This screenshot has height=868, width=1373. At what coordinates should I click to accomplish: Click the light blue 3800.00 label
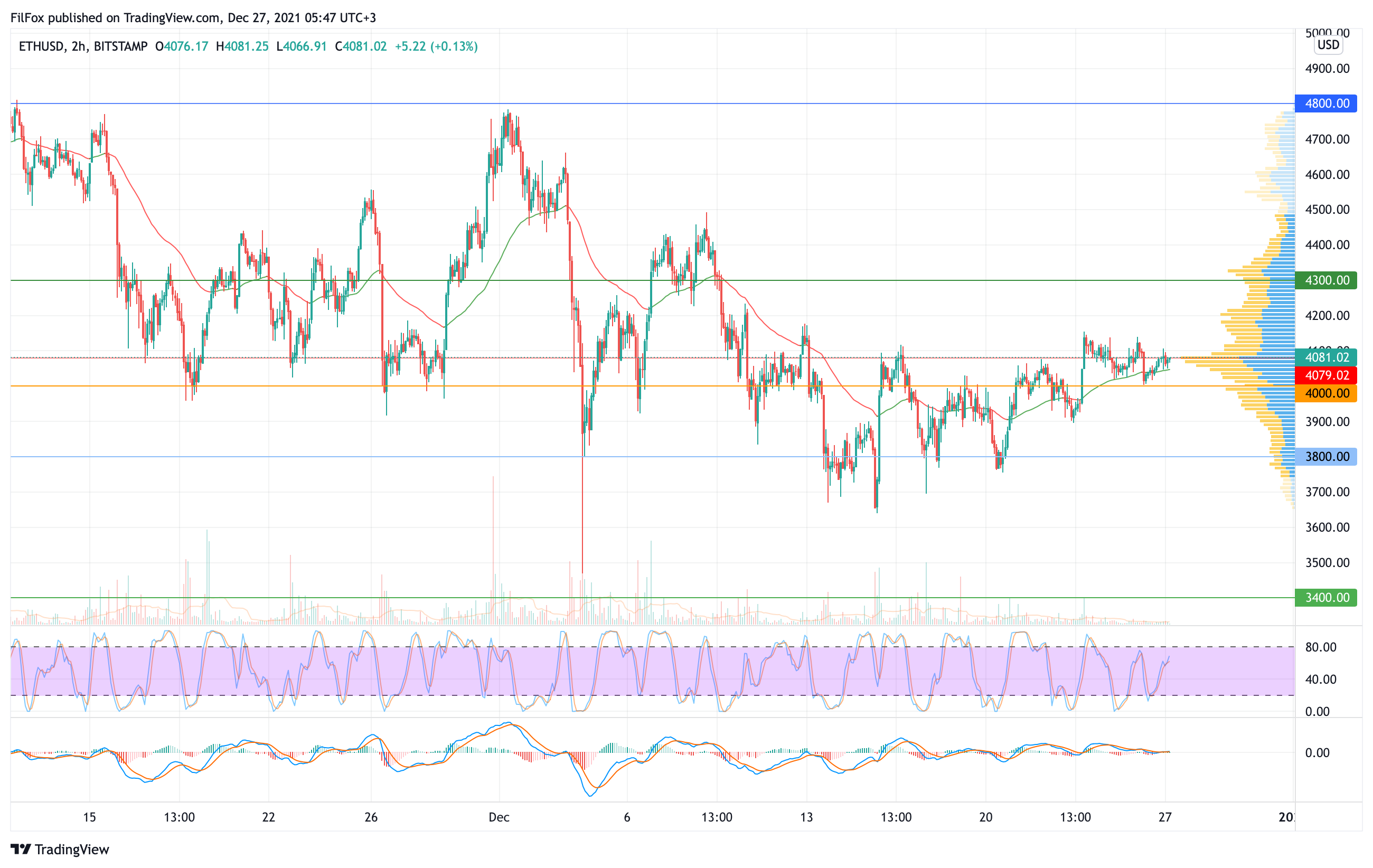pos(1326,457)
